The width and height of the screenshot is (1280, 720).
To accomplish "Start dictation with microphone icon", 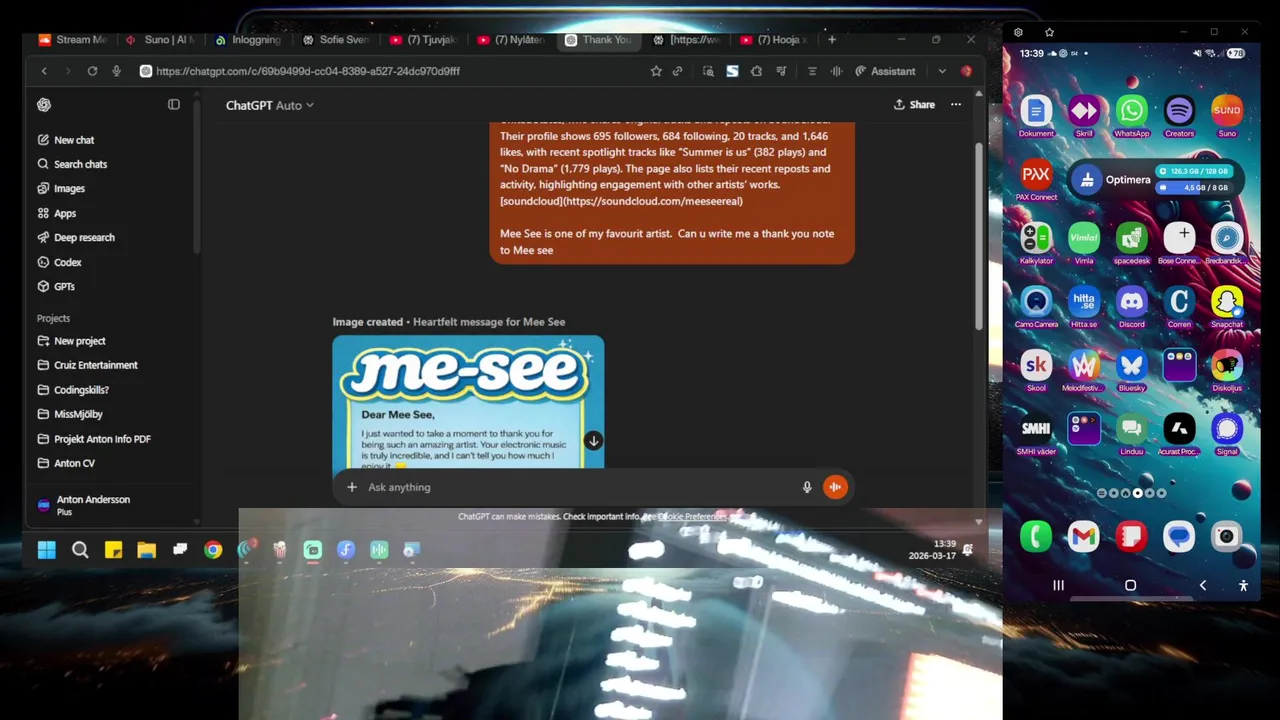I will tap(807, 487).
